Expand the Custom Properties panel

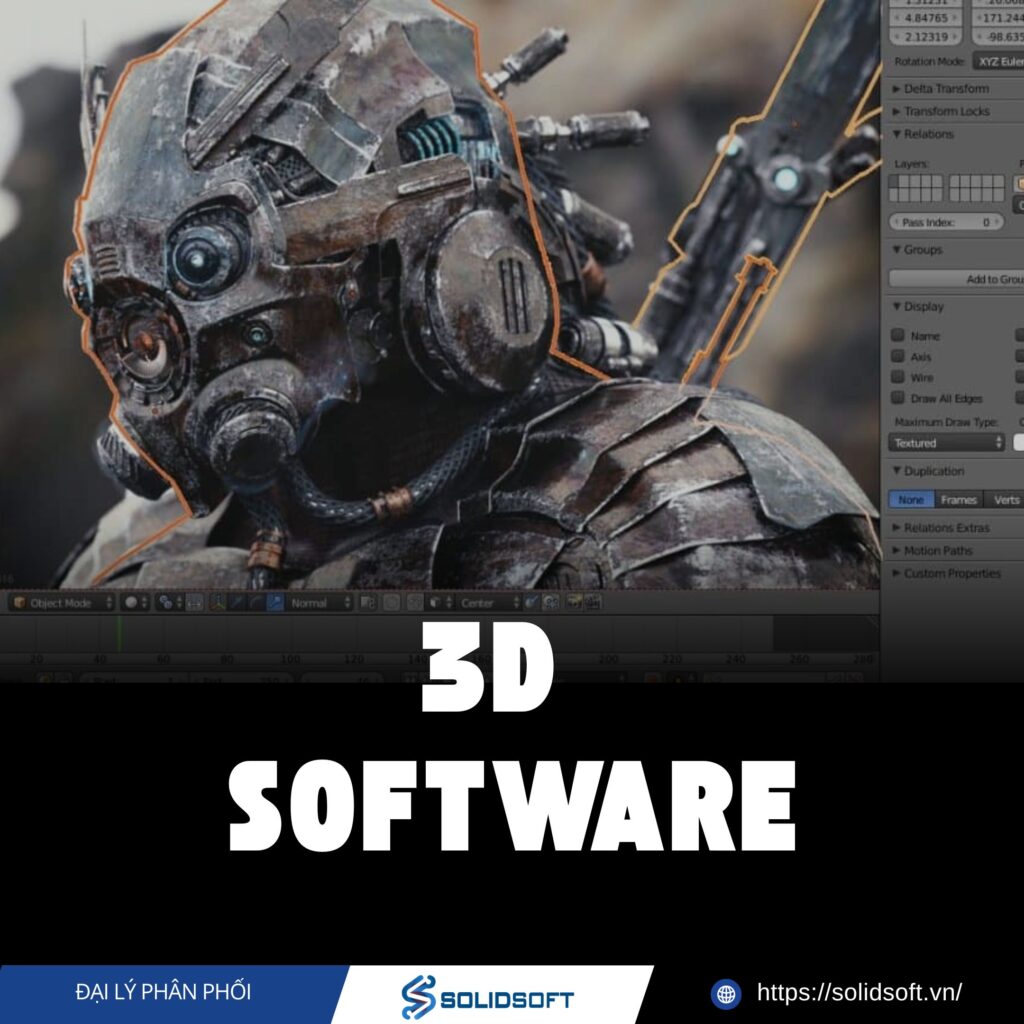[x=946, y=573]
